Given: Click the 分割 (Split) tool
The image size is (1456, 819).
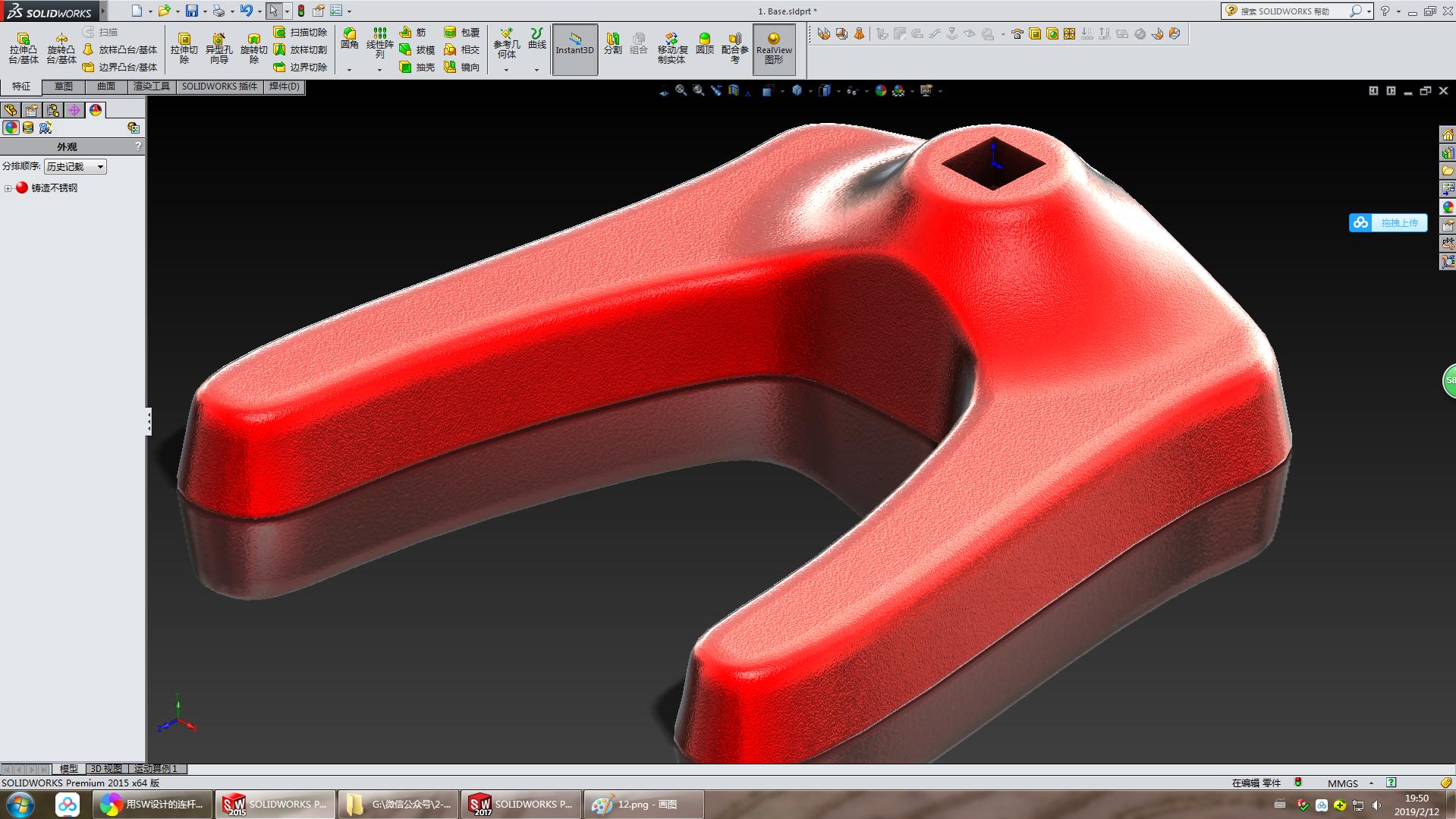Looking at the screenshot, I should pos(613,46).
